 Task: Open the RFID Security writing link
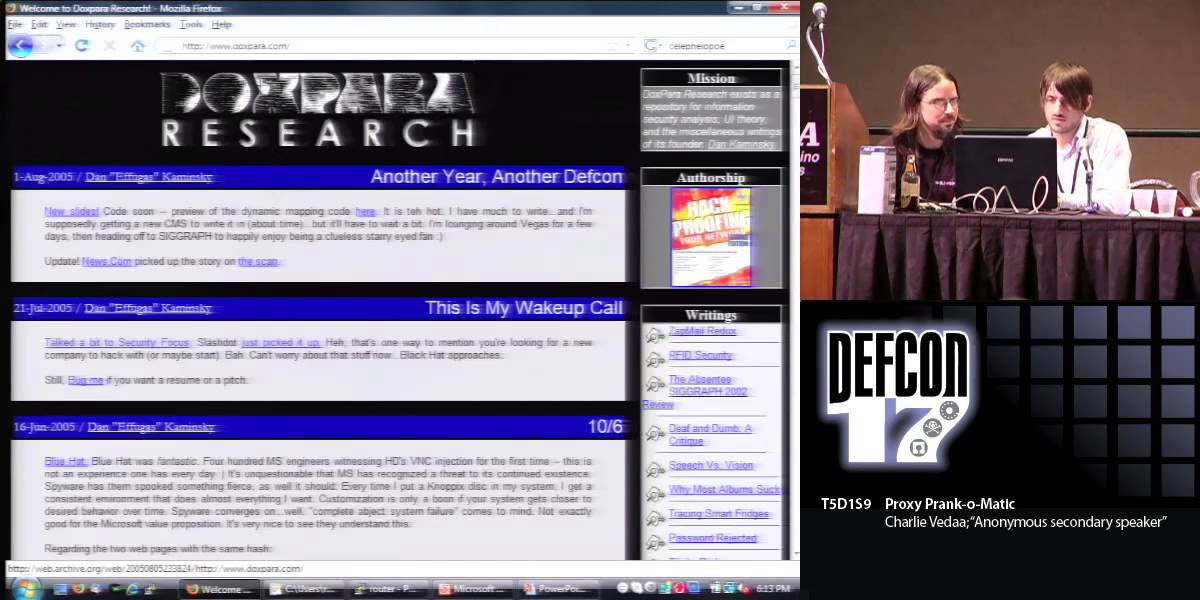700,355
